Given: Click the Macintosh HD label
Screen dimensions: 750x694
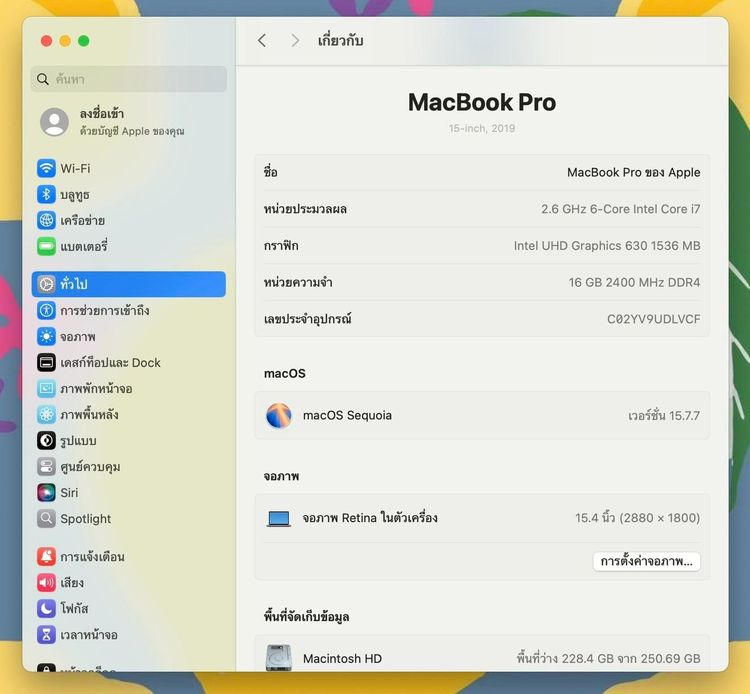Looking at the screenshot, I should click(342, 659).
